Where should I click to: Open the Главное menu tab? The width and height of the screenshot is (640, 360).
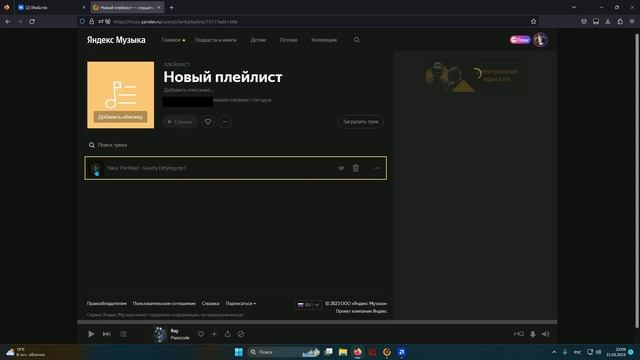pyautogui.click(x=171, y=40)
